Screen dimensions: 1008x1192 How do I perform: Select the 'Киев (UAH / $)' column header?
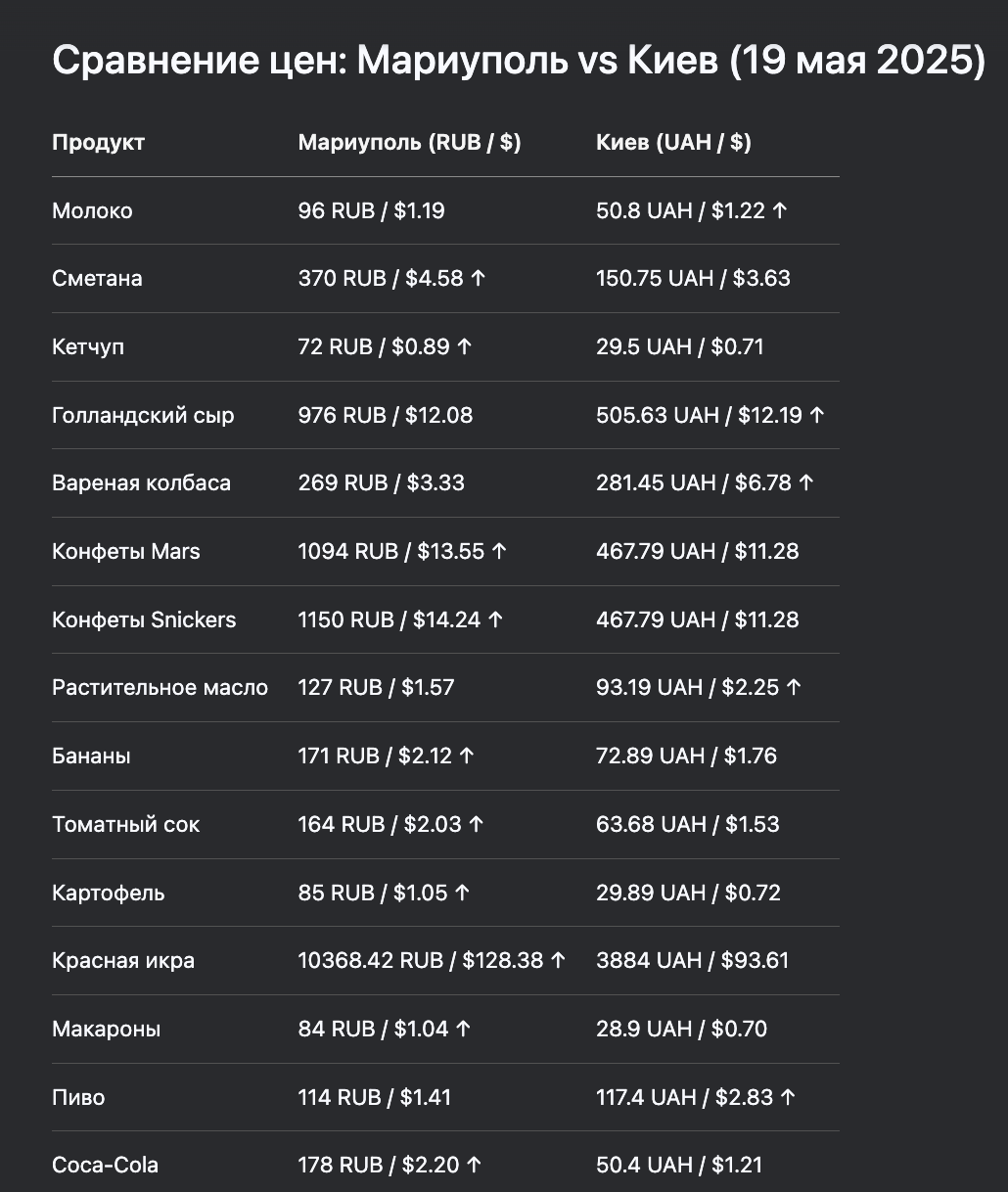[673, 142]
